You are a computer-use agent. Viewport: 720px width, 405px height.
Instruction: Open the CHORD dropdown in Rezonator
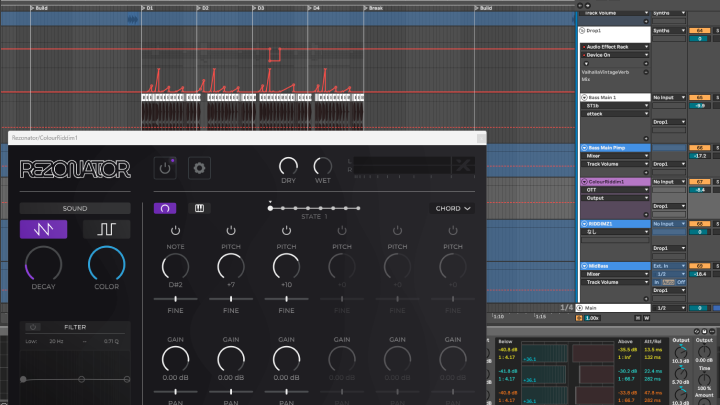(x=452, y=208)
